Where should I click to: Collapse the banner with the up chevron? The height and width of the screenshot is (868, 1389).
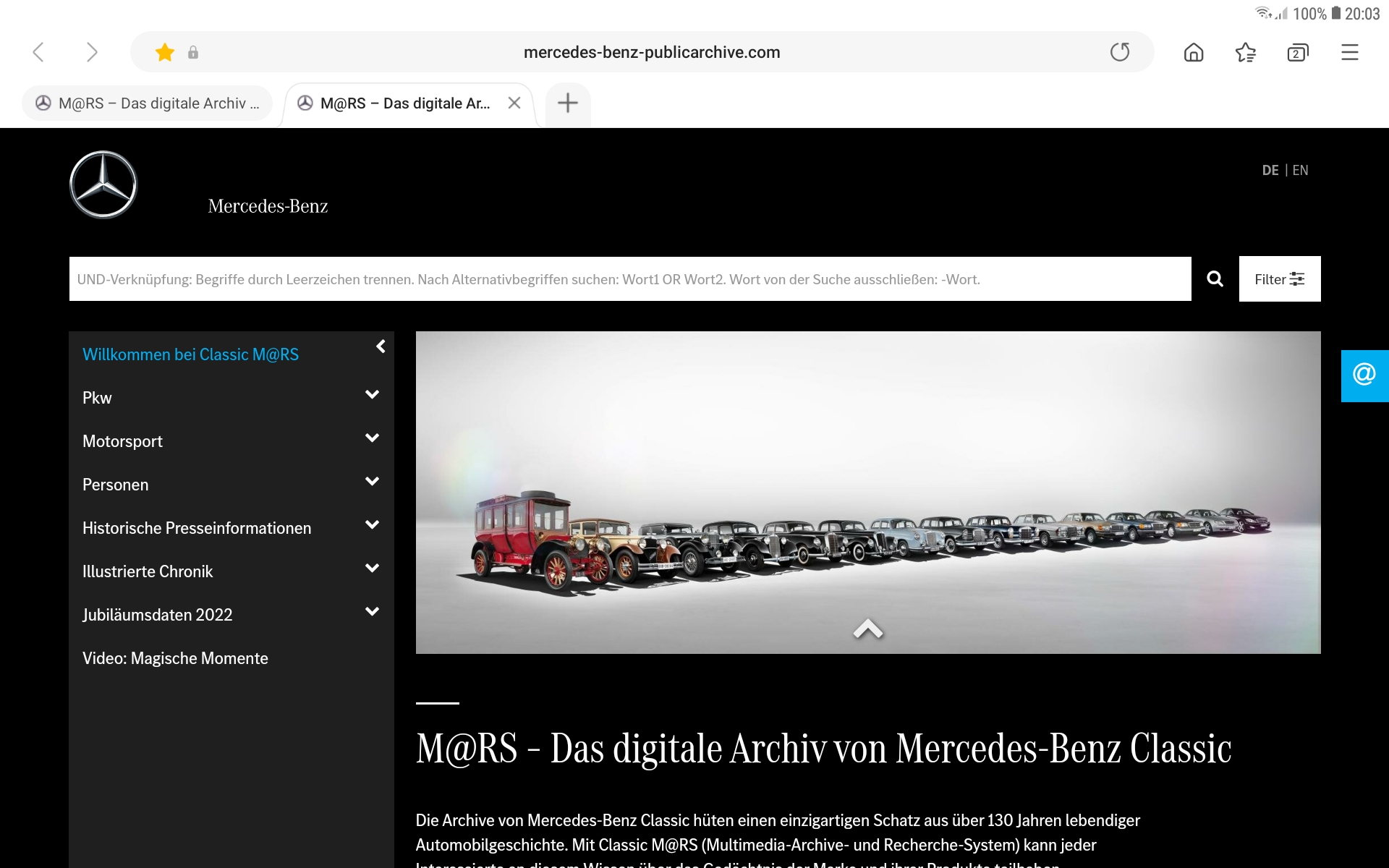click(x=868, y=629)
